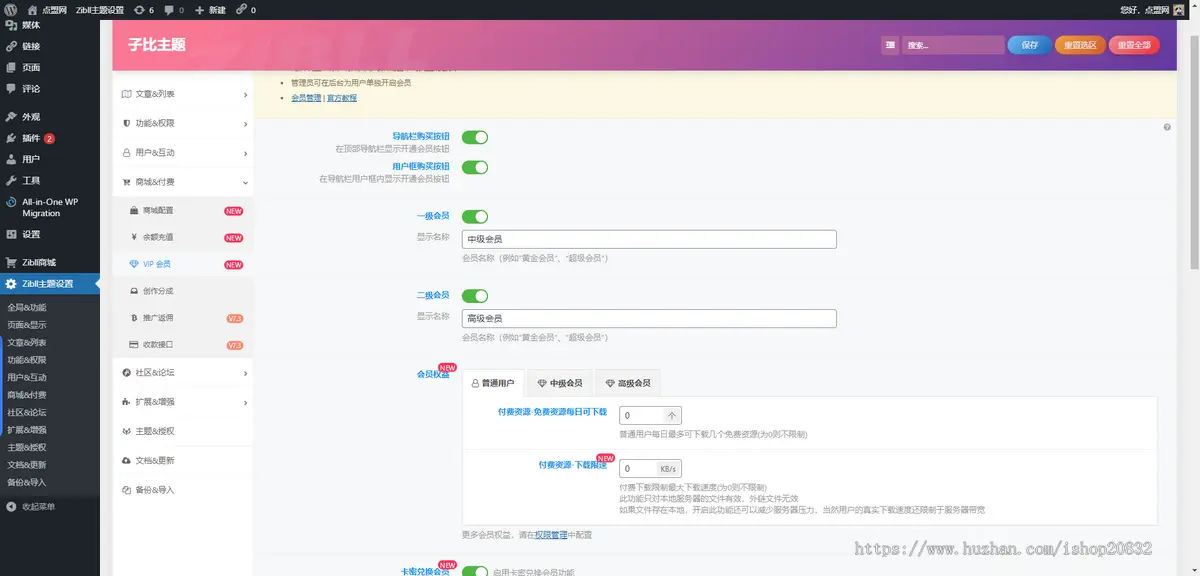This screenshot has width=1200, height=576.
Task: Open 插件 in the WordPress sidebar
Action: (x=50, y=138)
